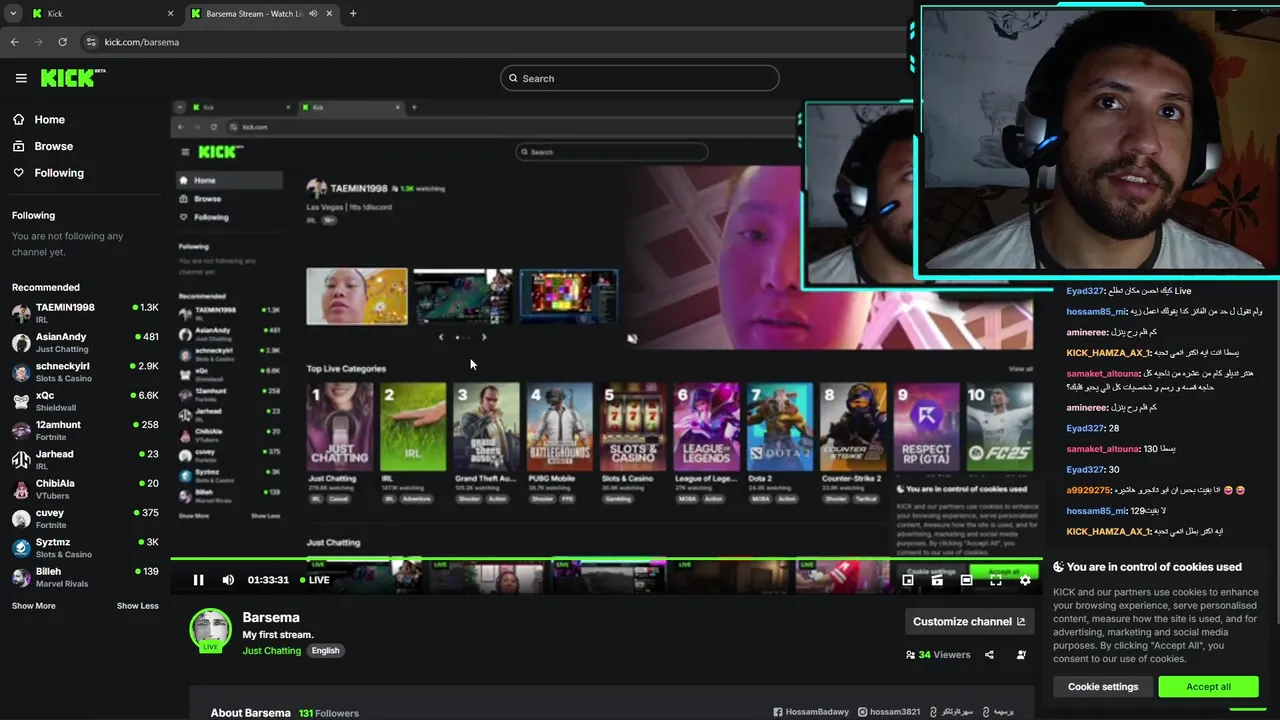Click the share icon beside viewers
The image size is (1280, 720).
[x=989, y=655]
